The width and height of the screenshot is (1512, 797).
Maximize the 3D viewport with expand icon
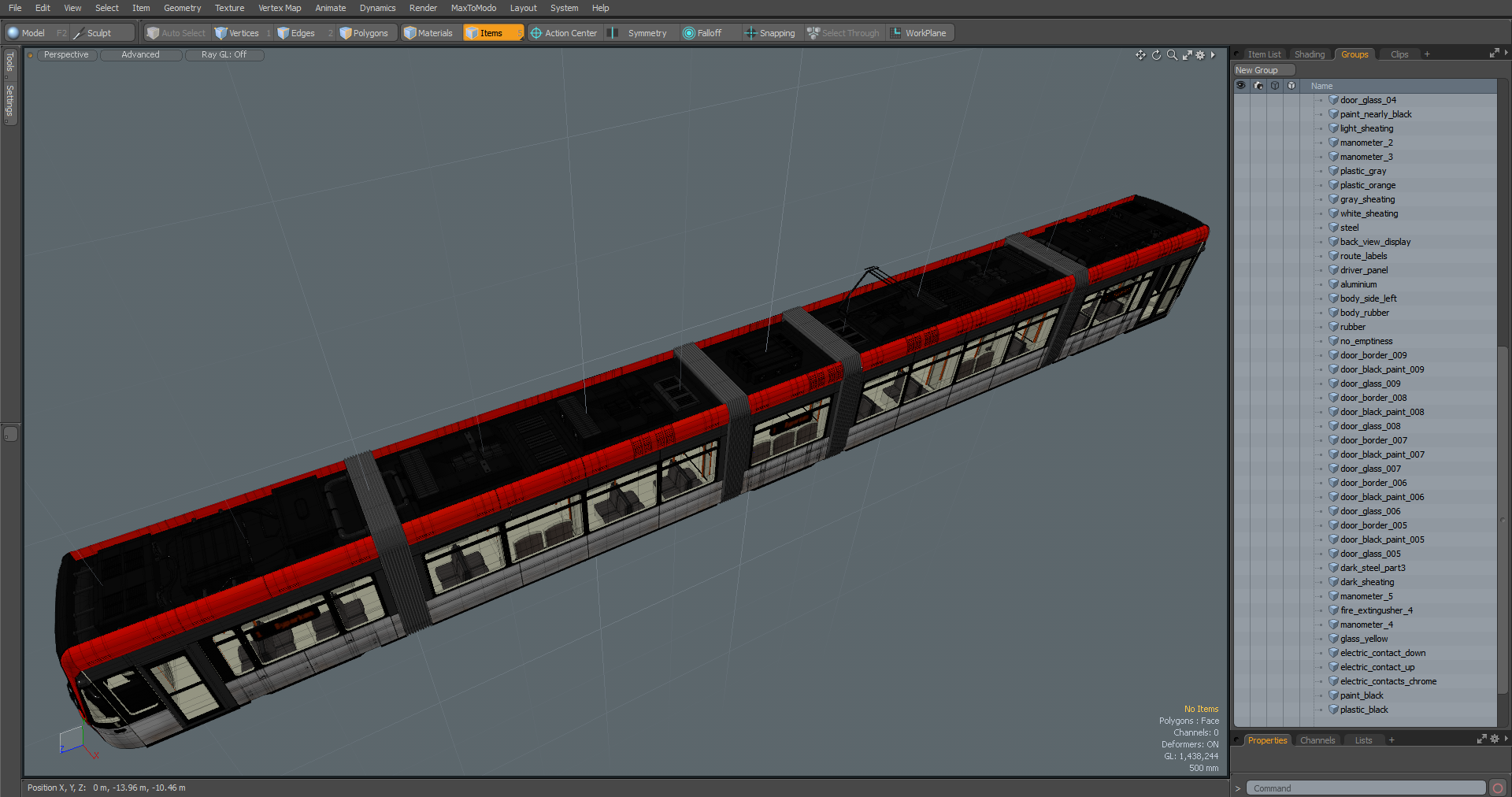pos(1187,55)
